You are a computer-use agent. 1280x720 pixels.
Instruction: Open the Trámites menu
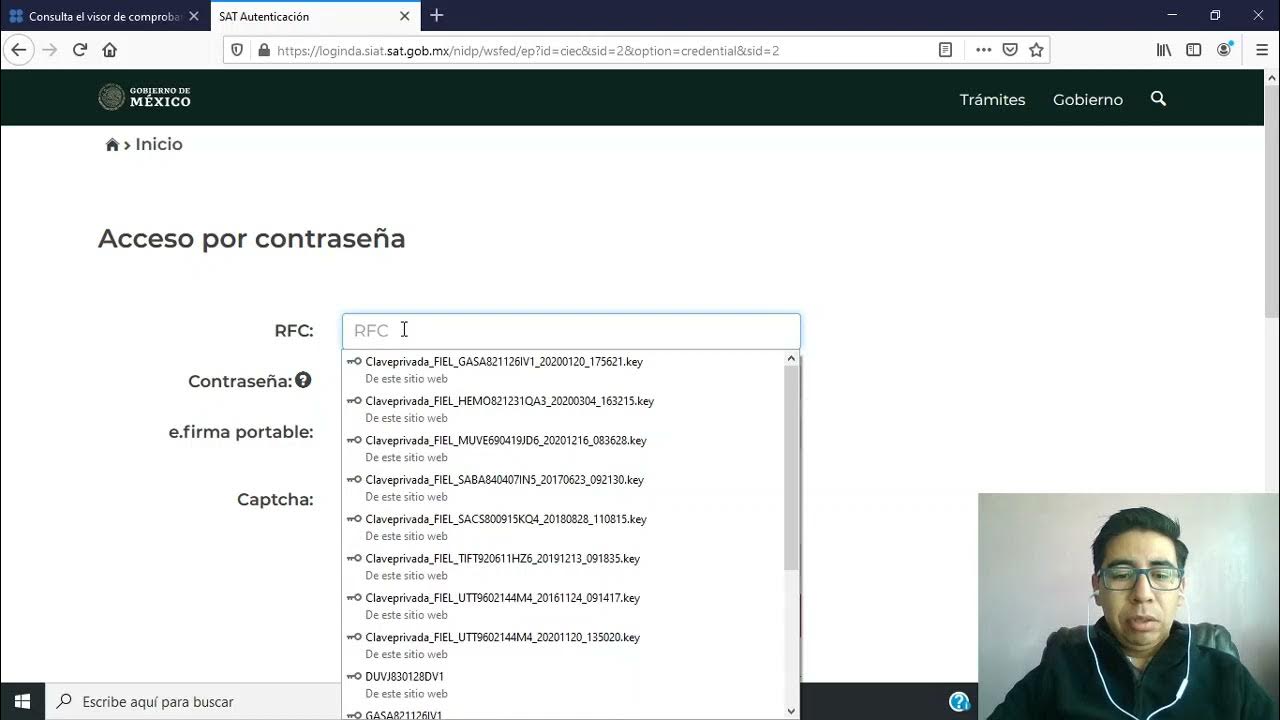[992, 100]
